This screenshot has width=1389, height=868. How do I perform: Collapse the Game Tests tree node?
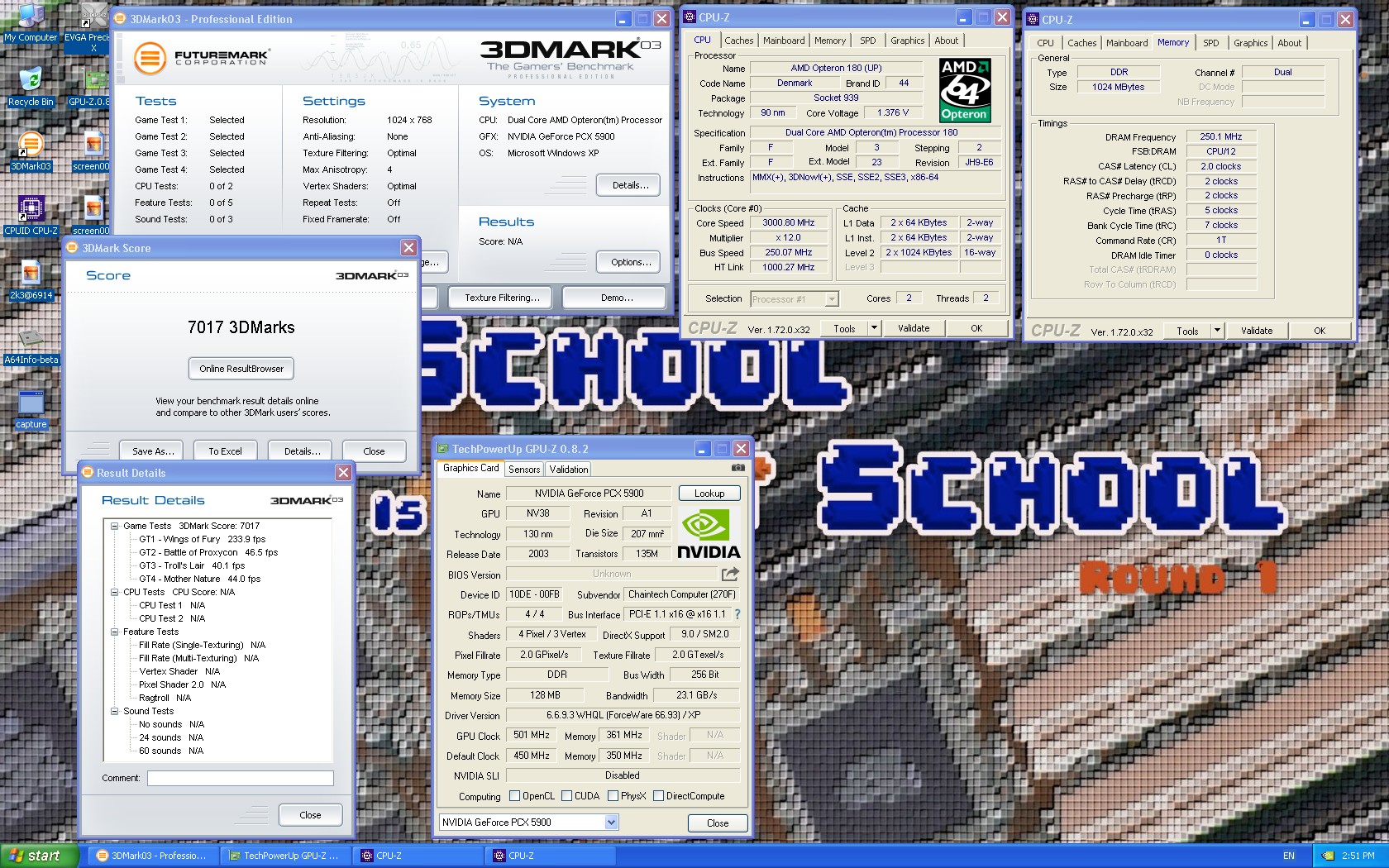coord(115,526)
